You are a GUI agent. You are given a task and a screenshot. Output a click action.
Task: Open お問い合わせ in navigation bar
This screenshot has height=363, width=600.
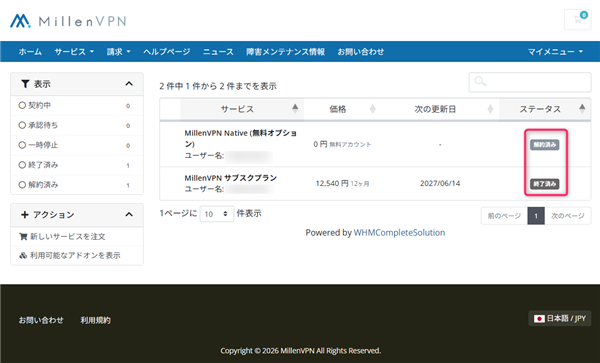pyautogui.click(x=361, y=52)
